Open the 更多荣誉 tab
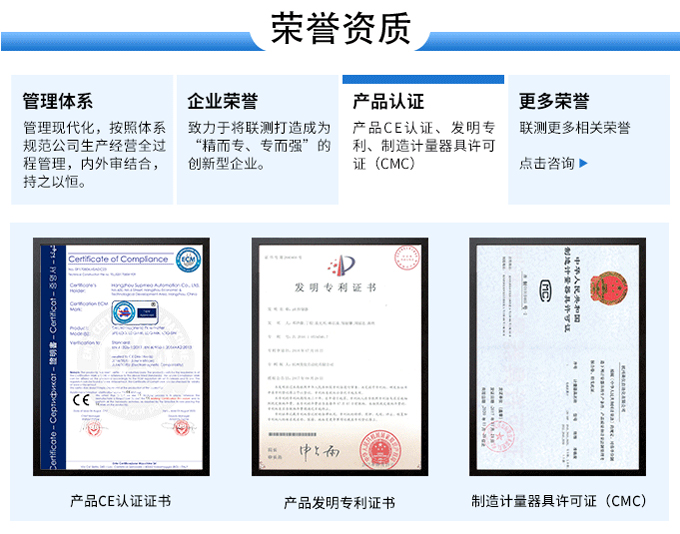680x534 pixels. click(554, 101)
